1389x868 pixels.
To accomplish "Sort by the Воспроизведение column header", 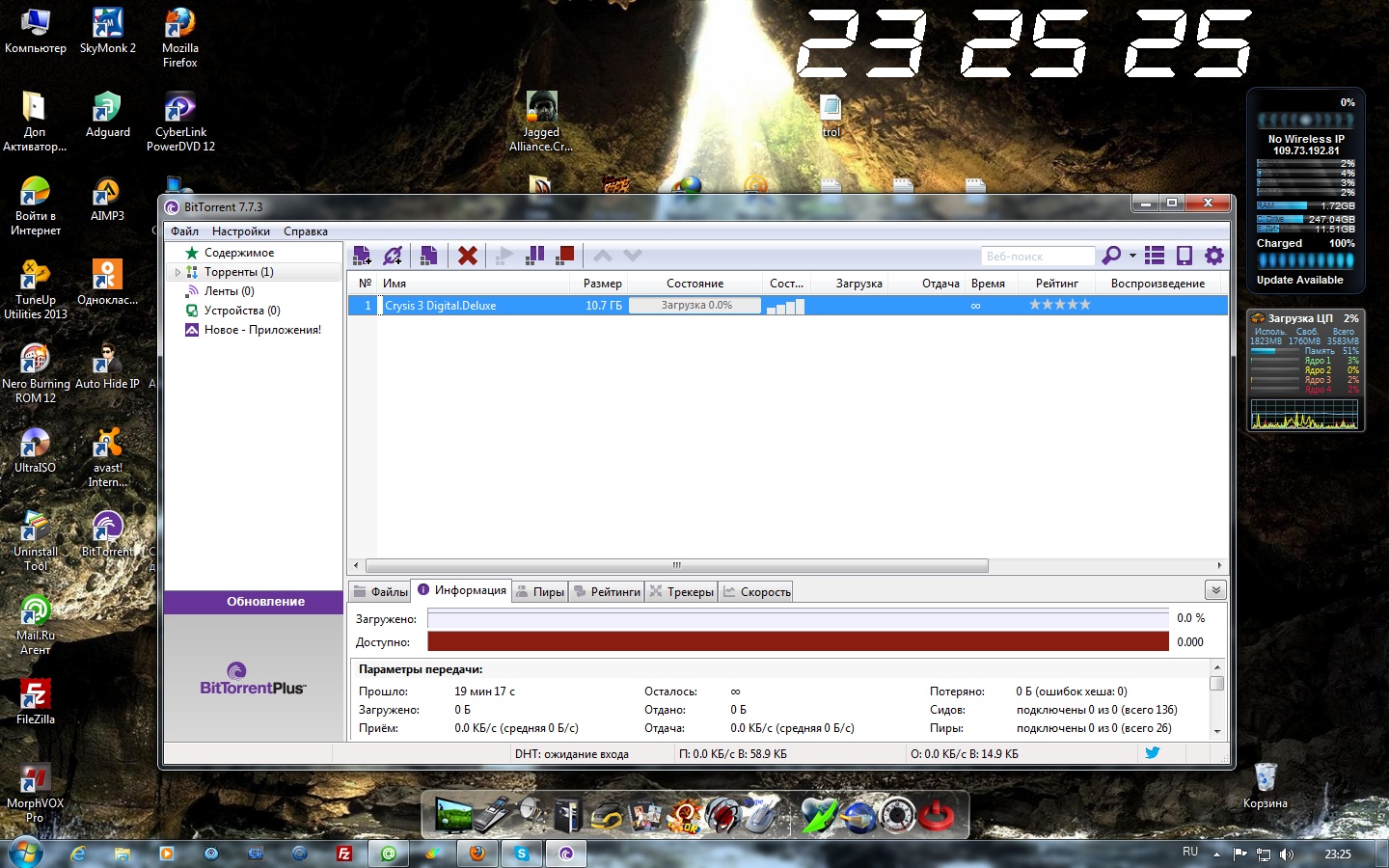I will tap(1157, 284).
